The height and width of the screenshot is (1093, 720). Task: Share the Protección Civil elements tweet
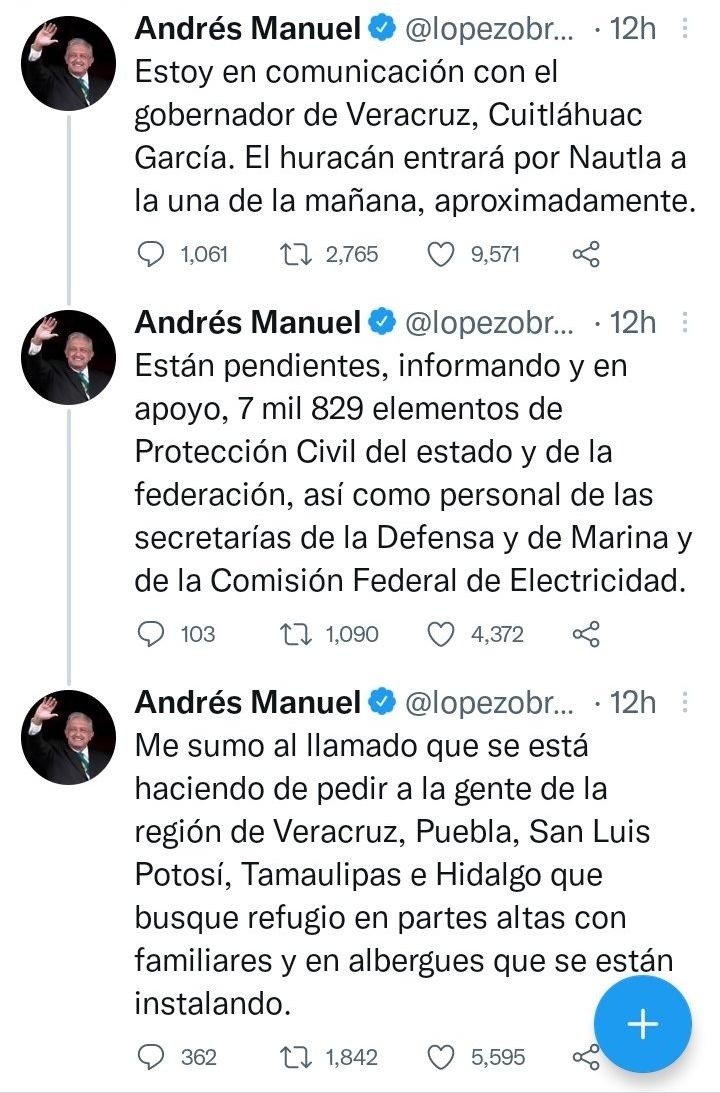(x=585, y=633)
